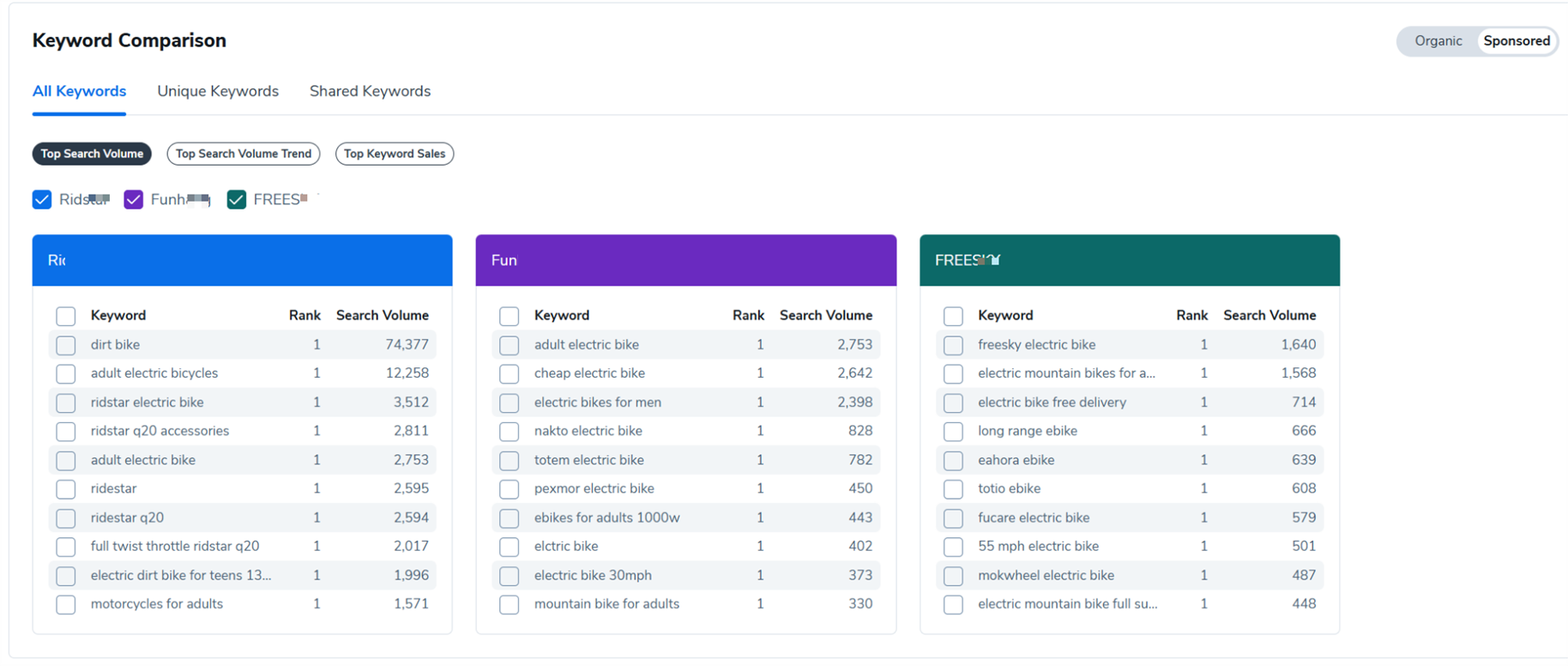The image size is (1568, 666).
Task: Click the 74,377 search volume value
Action: [x=407, y=344]
